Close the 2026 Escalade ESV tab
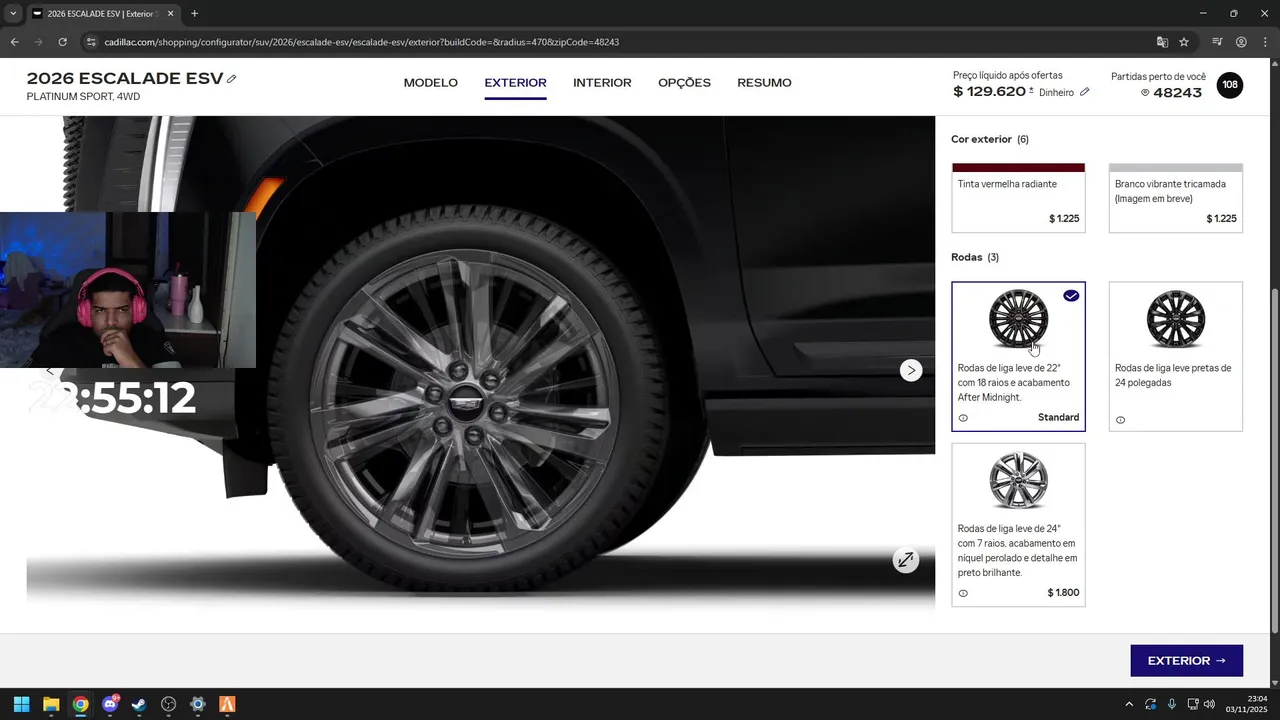 (170, 14)
